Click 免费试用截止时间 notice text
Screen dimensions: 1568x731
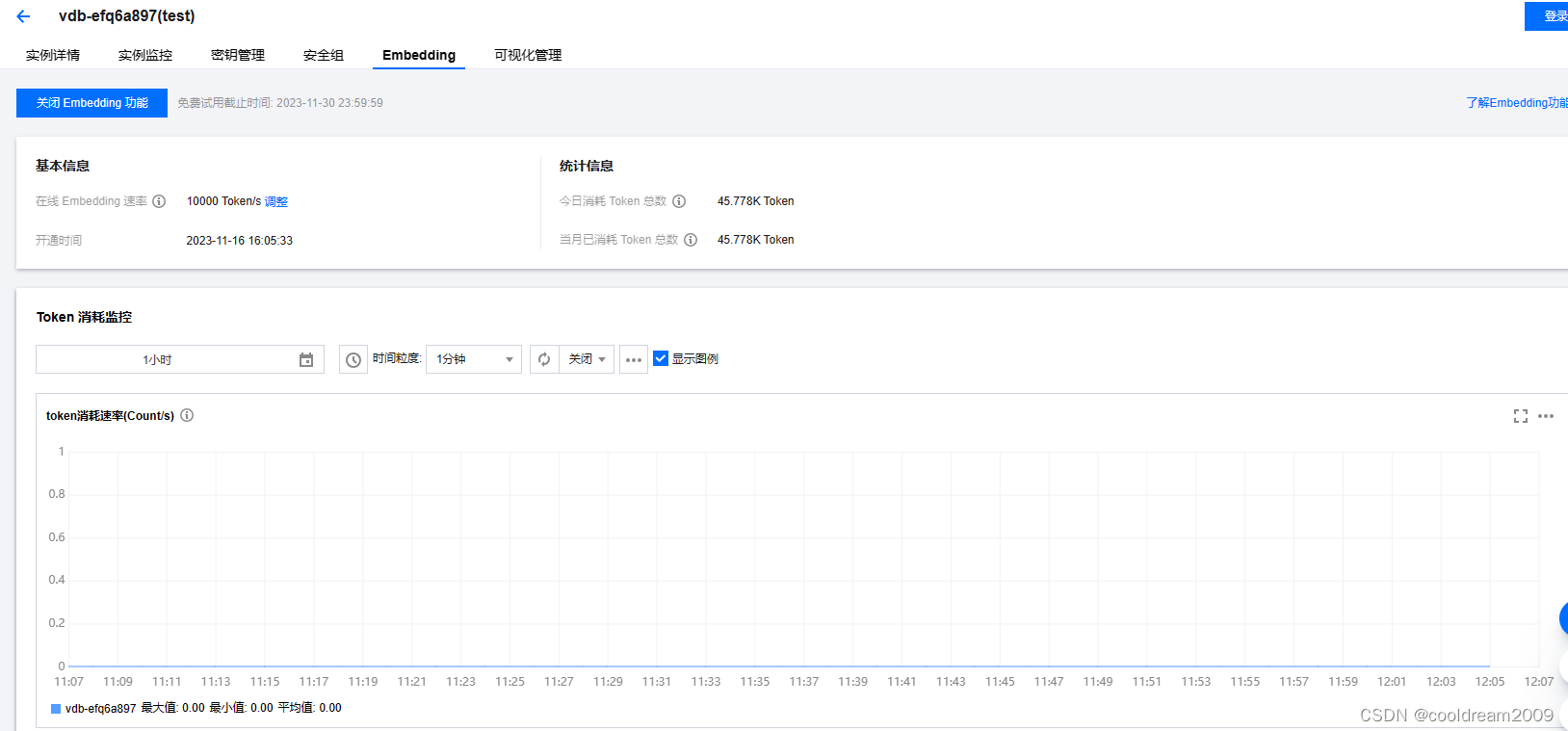(x=280, y=103)
